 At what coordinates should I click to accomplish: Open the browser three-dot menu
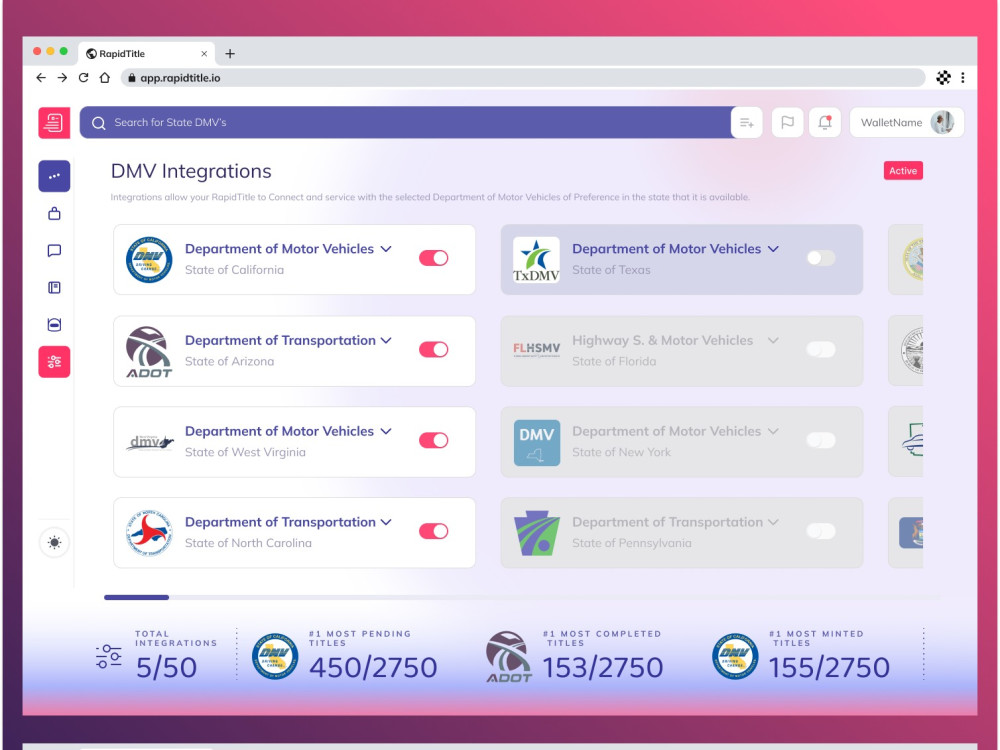point(963,78)
